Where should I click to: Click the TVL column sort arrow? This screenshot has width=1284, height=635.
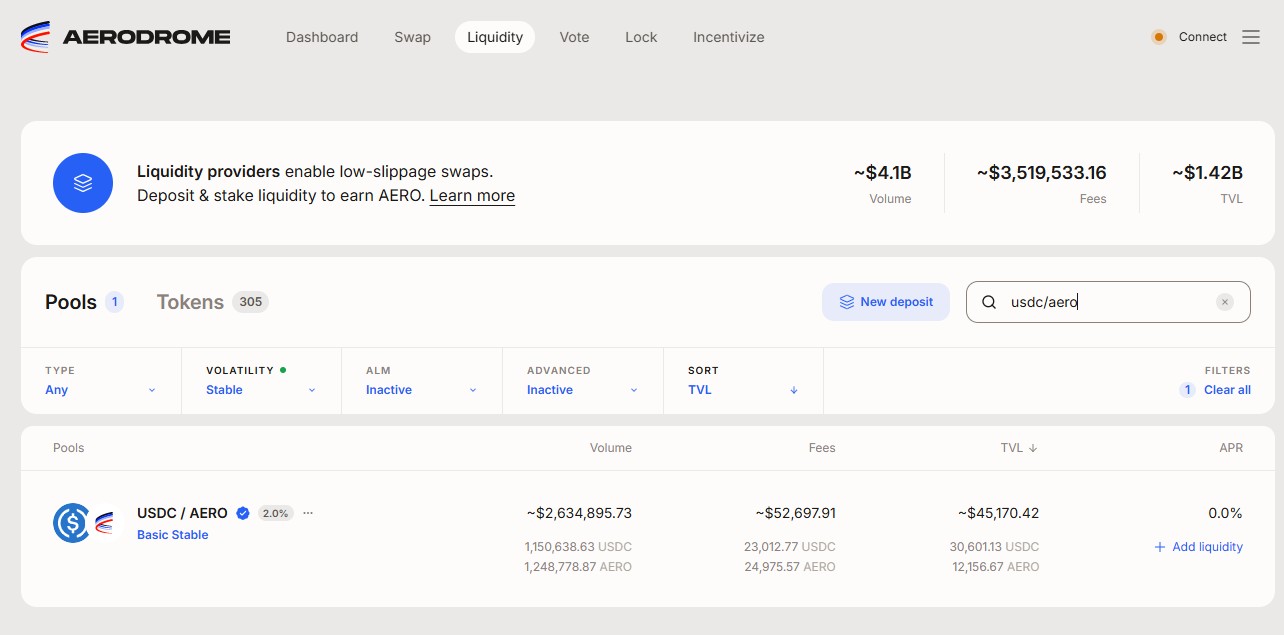click(1033, 448)
